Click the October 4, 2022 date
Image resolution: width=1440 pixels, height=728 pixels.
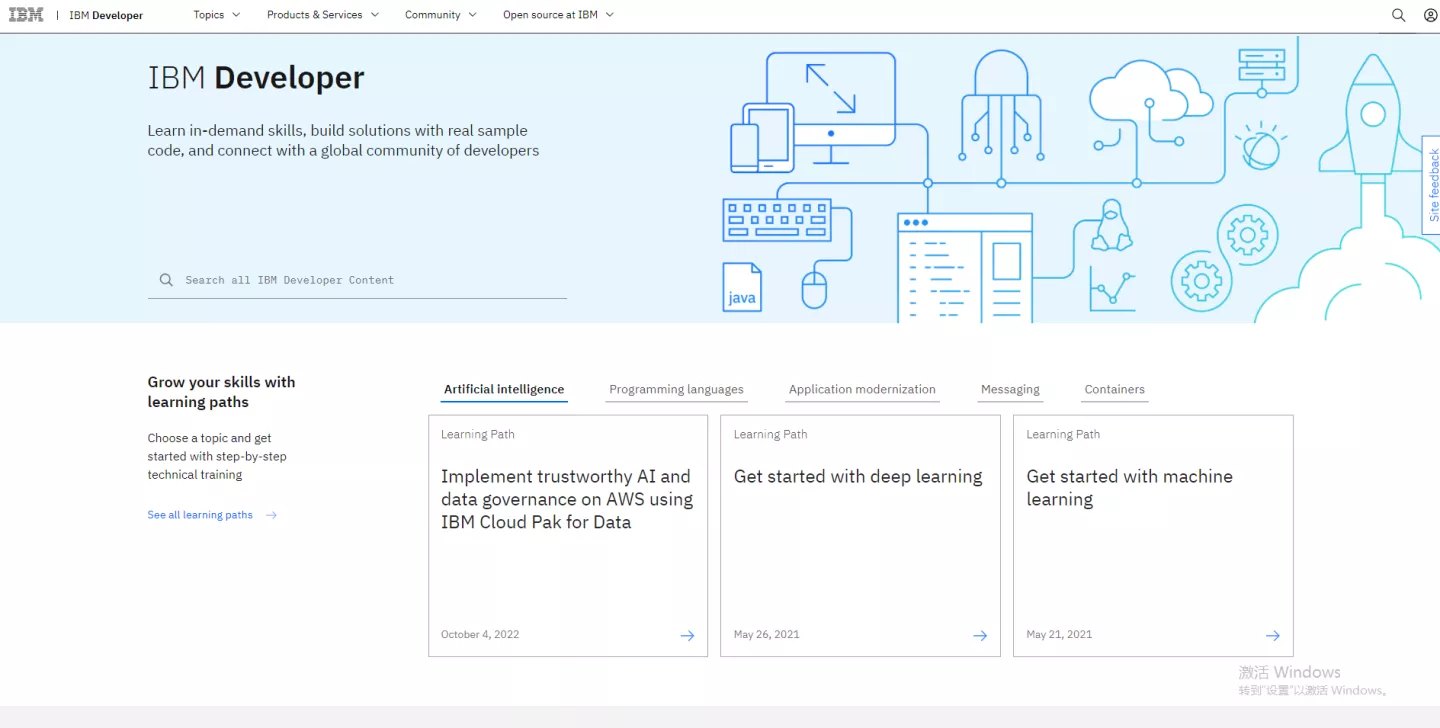point(480,635)
